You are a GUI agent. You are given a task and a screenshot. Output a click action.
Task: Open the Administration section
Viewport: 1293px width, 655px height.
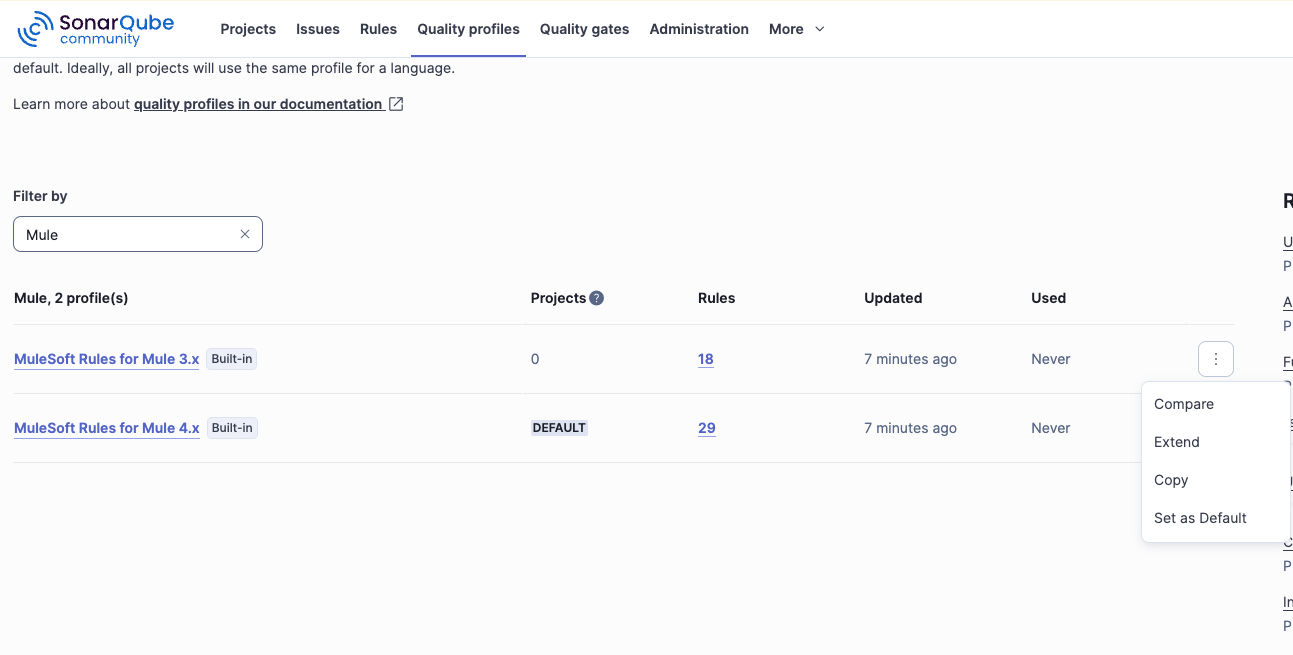[x=699, y=29]
